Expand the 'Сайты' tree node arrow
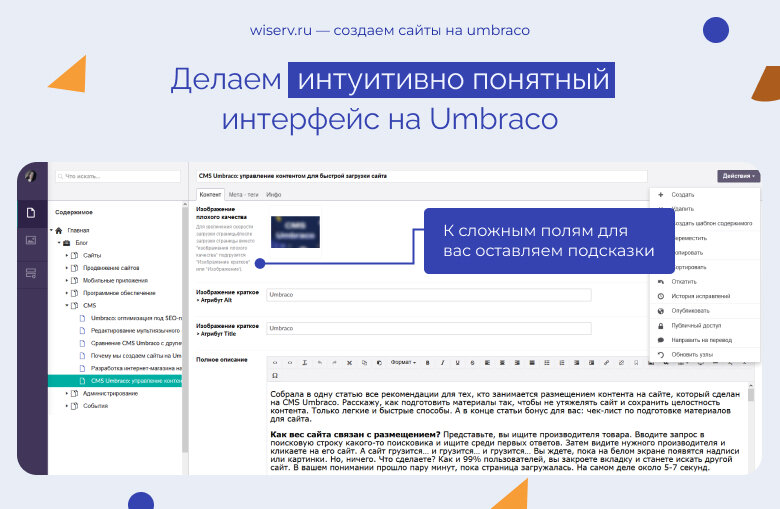The width and height of the screenshot is (780, 509). coord(67,255)
